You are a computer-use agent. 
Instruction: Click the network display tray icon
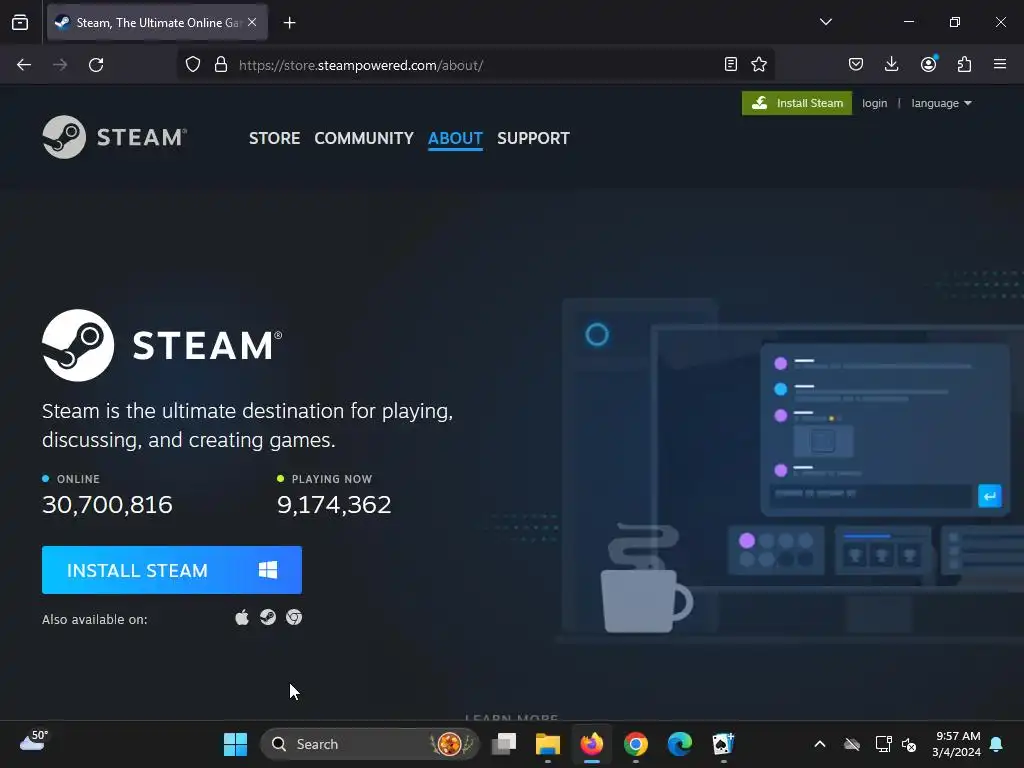(x=883, y=744)
